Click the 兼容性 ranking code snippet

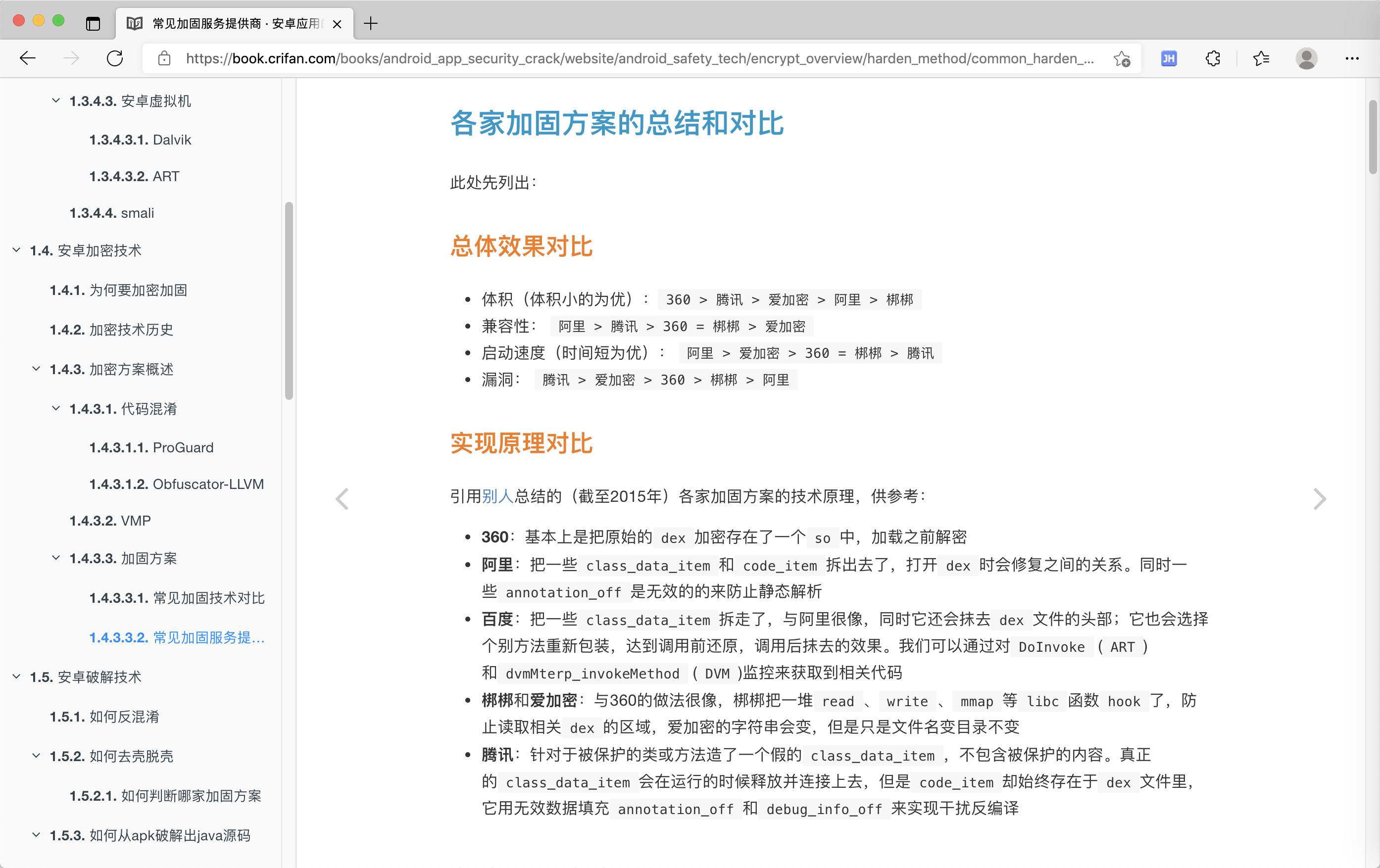682,327
